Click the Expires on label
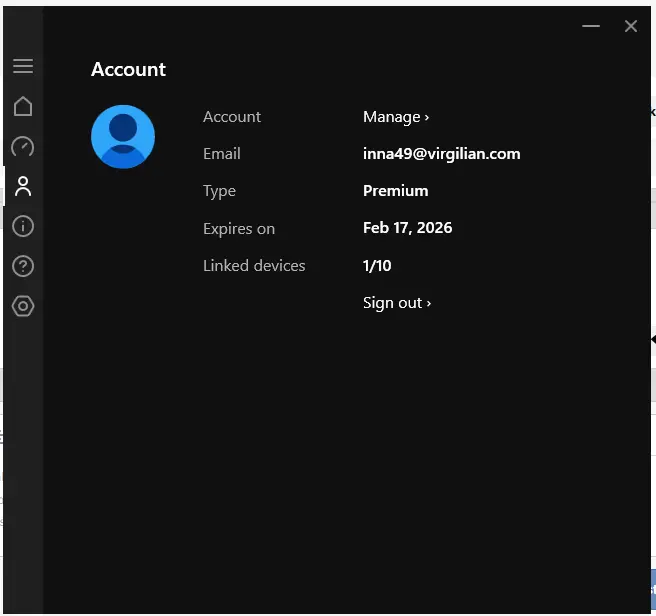 pos(239,229)
